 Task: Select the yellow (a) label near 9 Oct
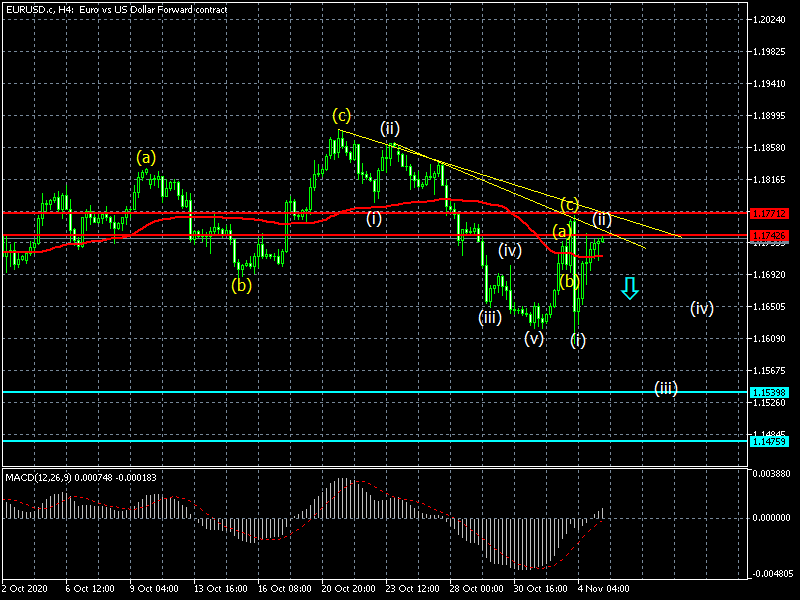point(146,157)
